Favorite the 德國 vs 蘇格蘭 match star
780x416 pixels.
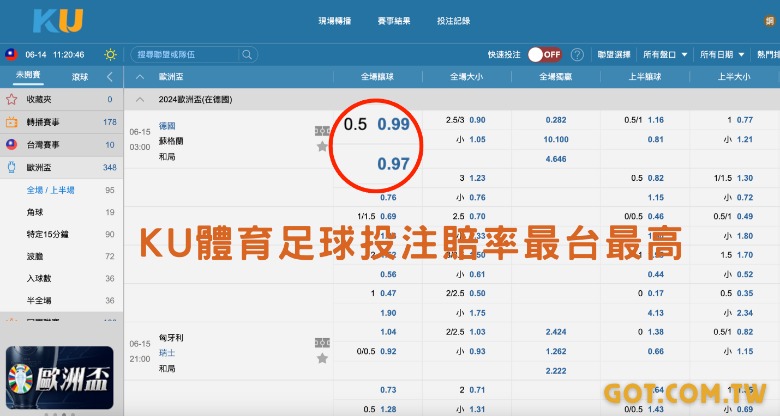point(322,146)
